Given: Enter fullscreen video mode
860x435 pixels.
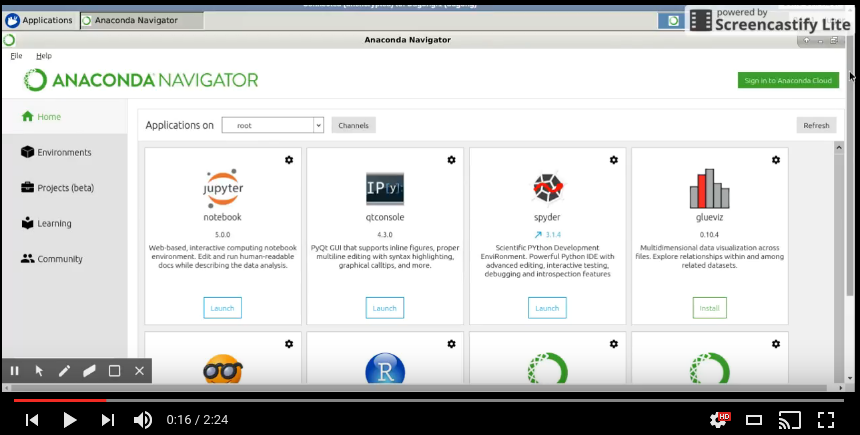Looking at the screenshot, I should [826, 420].
